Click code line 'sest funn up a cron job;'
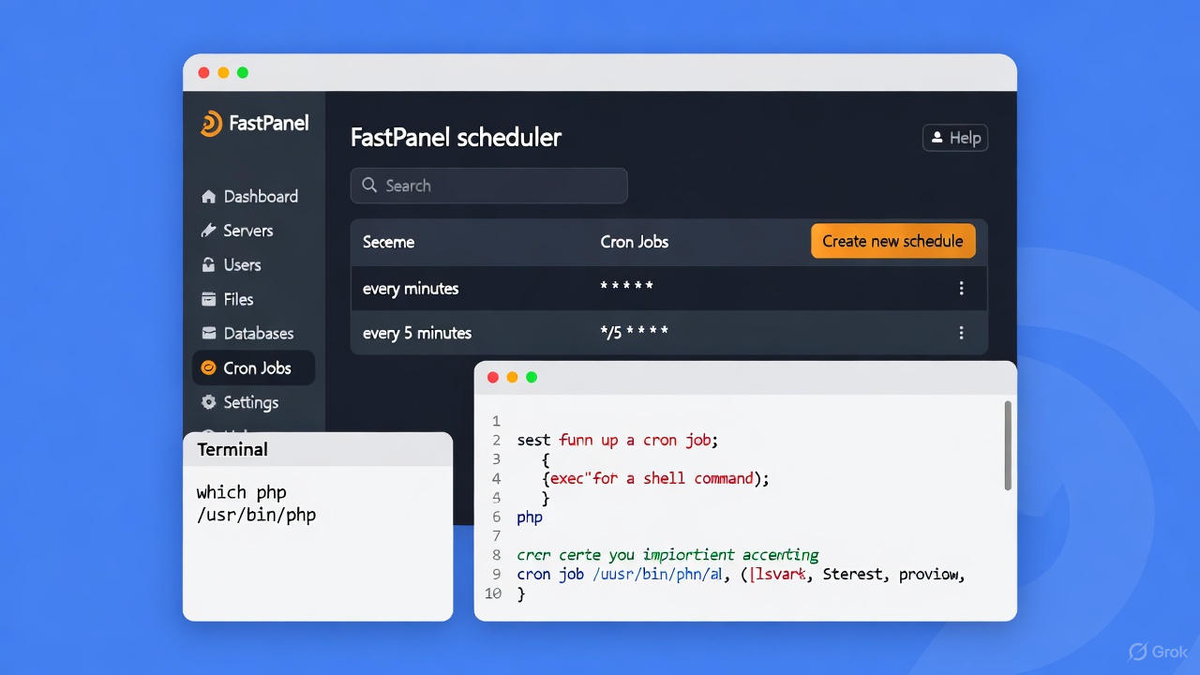1200x675 pixels. 618,440
